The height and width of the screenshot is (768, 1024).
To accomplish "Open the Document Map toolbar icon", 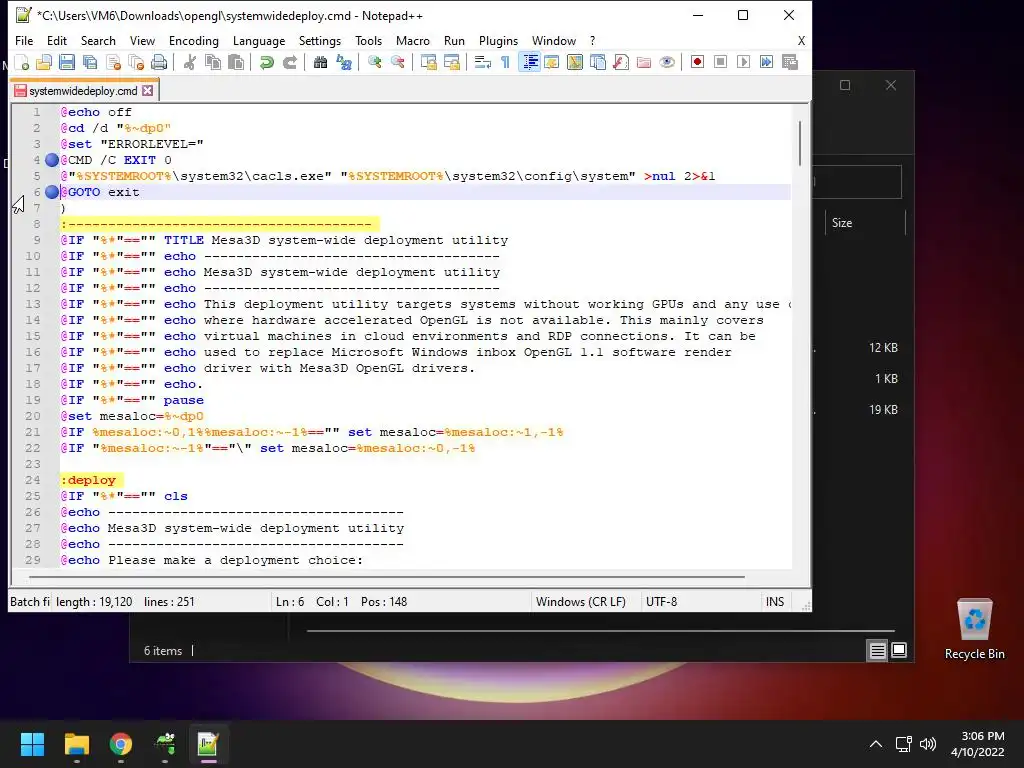I will [575, 63].
